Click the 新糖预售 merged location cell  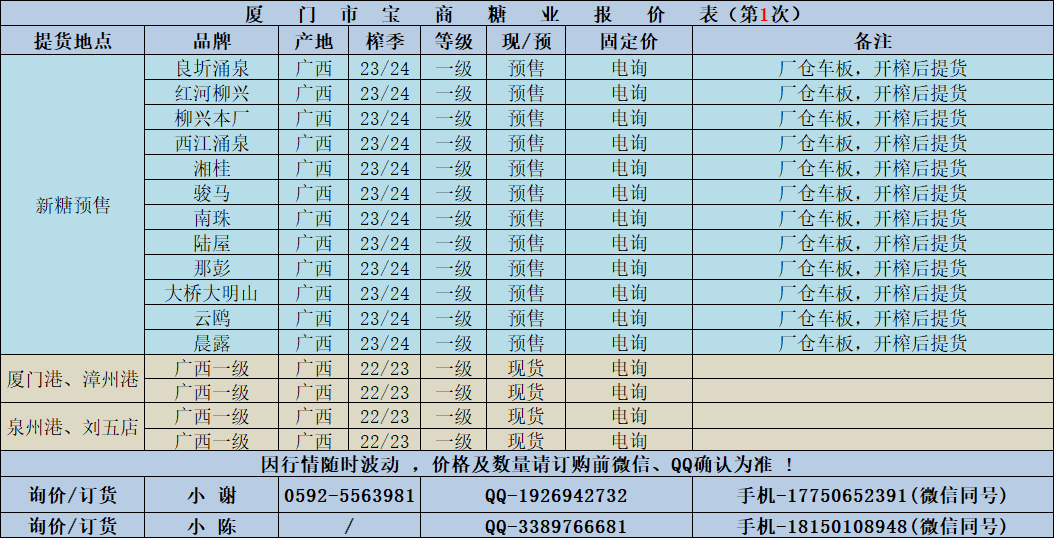(72, 206)
